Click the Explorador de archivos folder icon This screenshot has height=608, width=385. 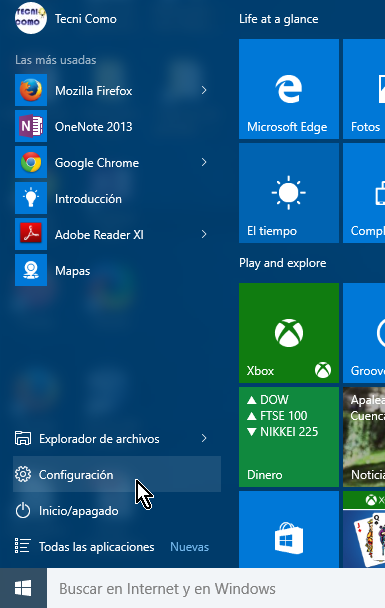23,439
